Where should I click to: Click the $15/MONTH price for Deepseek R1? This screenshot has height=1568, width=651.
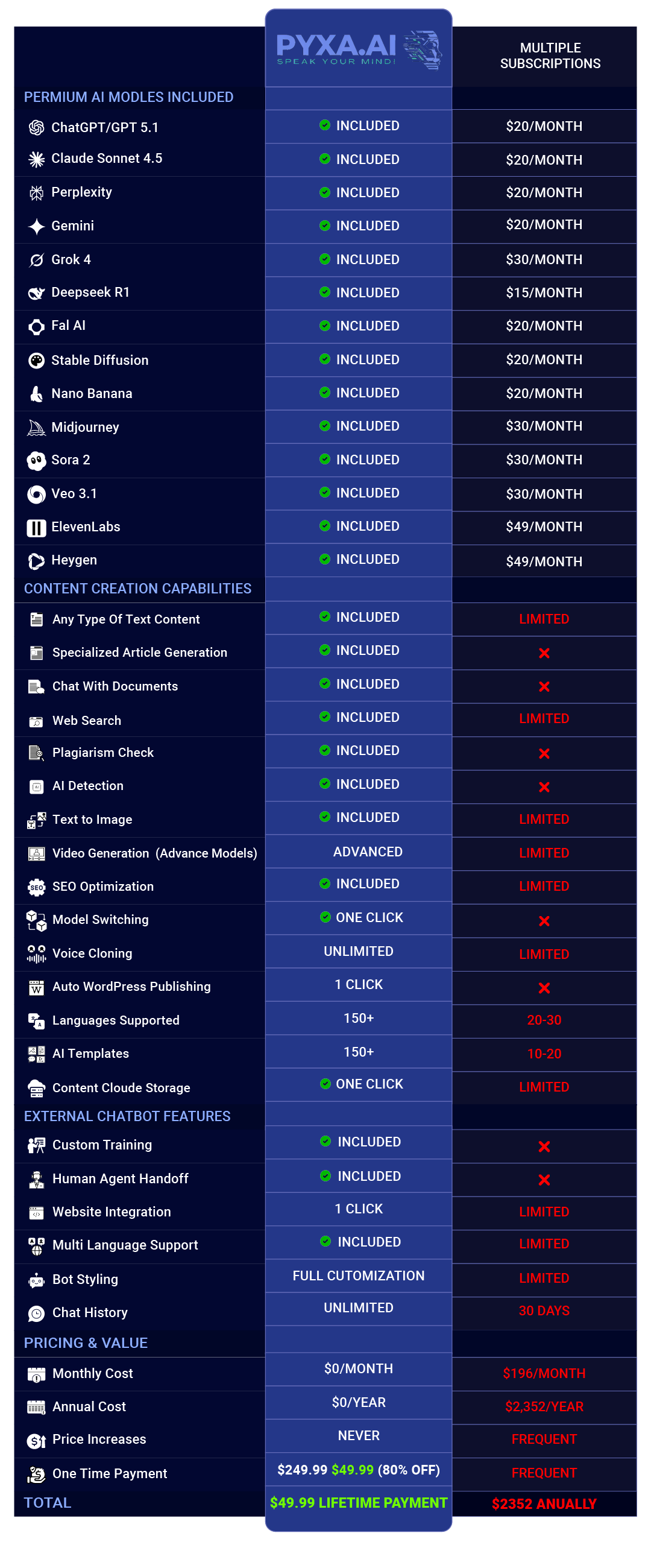click(x=544, y=292)
